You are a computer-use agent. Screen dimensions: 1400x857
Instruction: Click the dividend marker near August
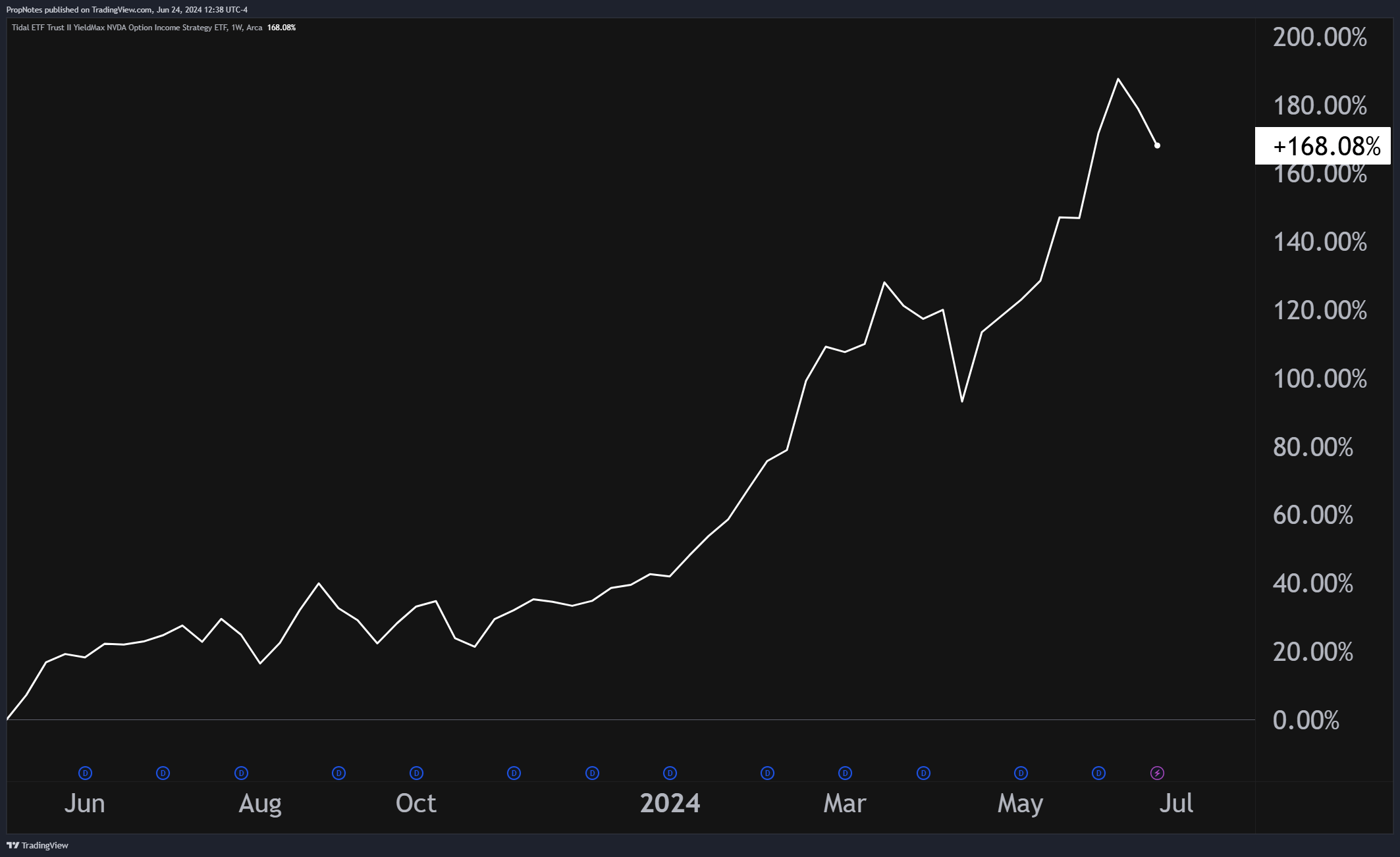[242, 773]
